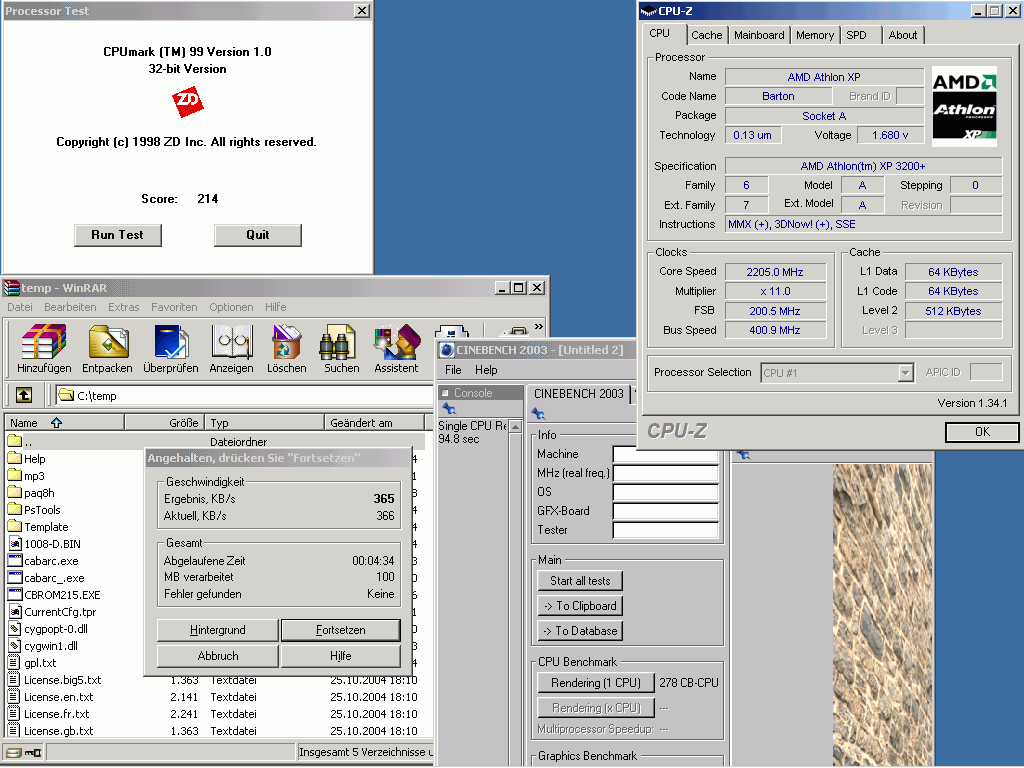Click the rendered stone texture image in CINEBENCH
This screenshot has height=768, width=1024.
coord(882,615)
